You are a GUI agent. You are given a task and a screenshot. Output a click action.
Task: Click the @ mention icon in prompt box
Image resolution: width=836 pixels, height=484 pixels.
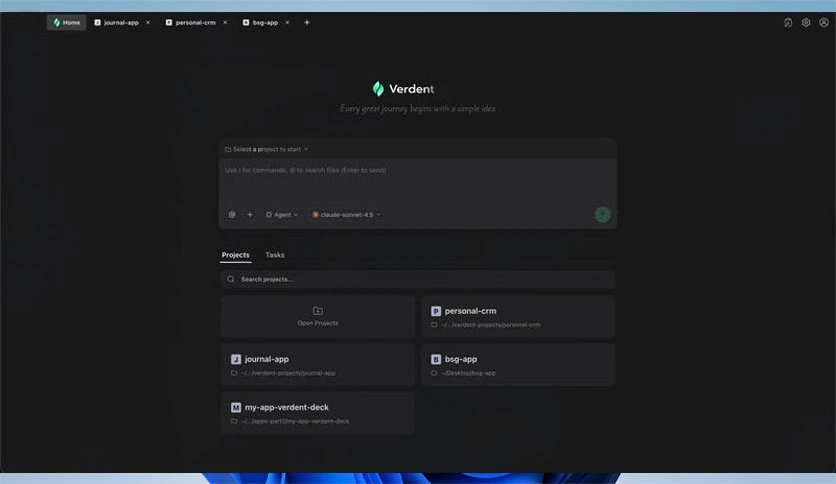coord(232,214)
